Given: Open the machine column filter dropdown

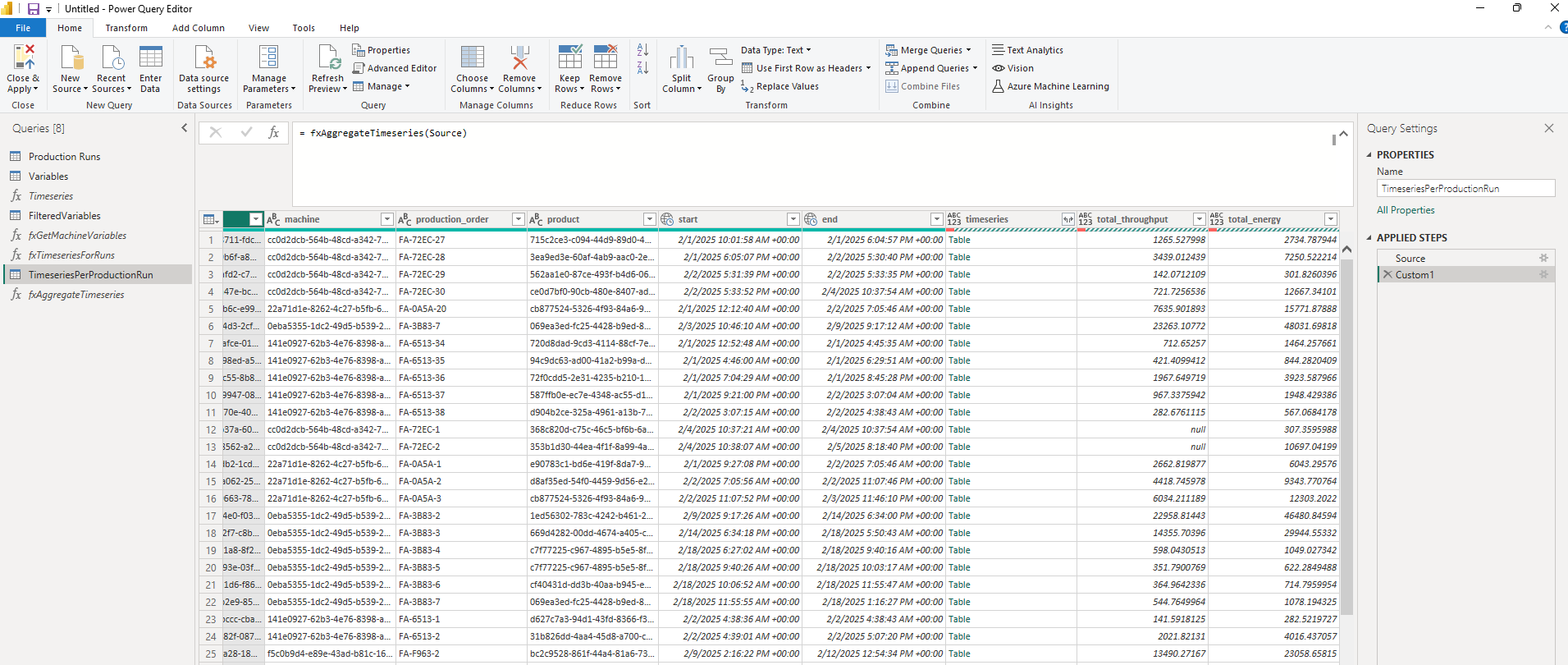Looking at the screenshot, I should [386, 219].
